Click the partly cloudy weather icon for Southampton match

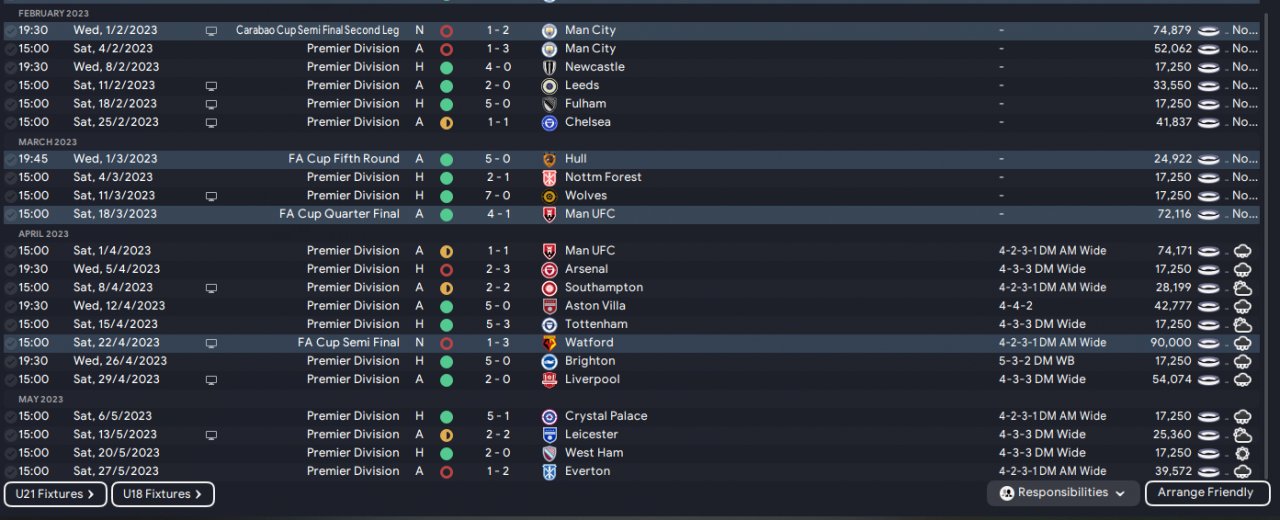(1243, 288)
